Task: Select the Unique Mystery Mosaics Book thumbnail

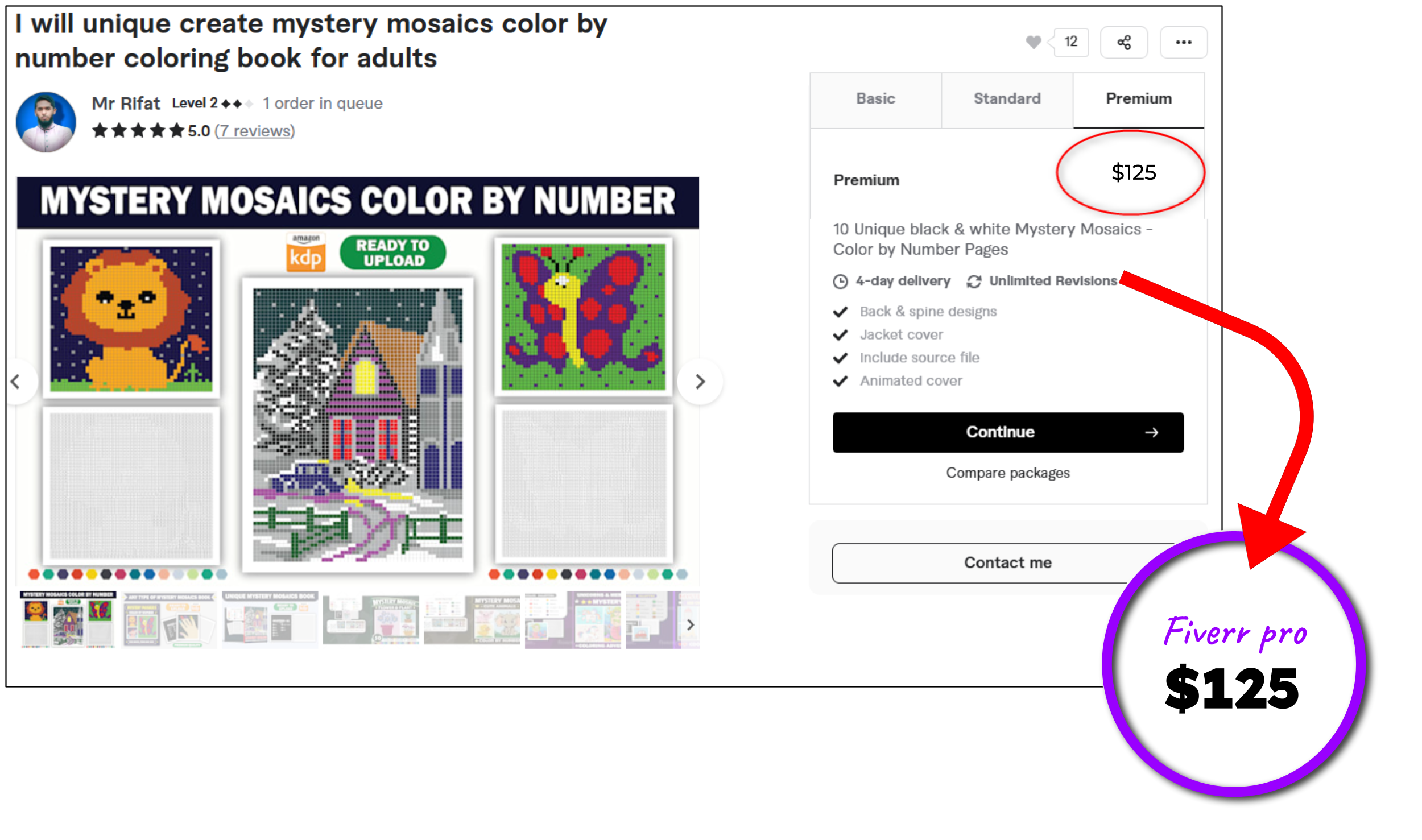Action: pos(270,619)
